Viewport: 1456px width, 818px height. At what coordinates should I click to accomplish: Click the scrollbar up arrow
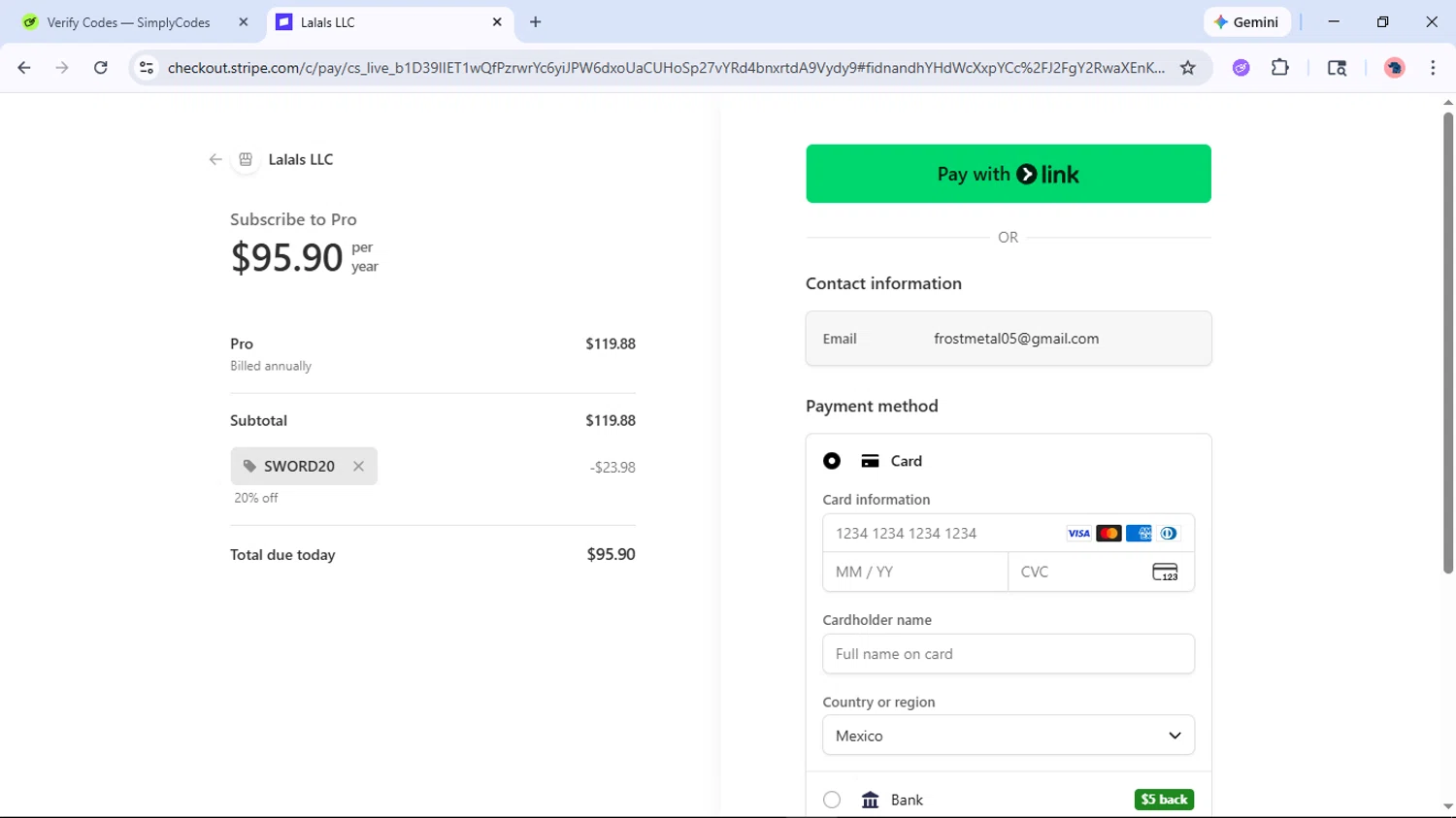pyautogui.click(x=1448, y=102)
